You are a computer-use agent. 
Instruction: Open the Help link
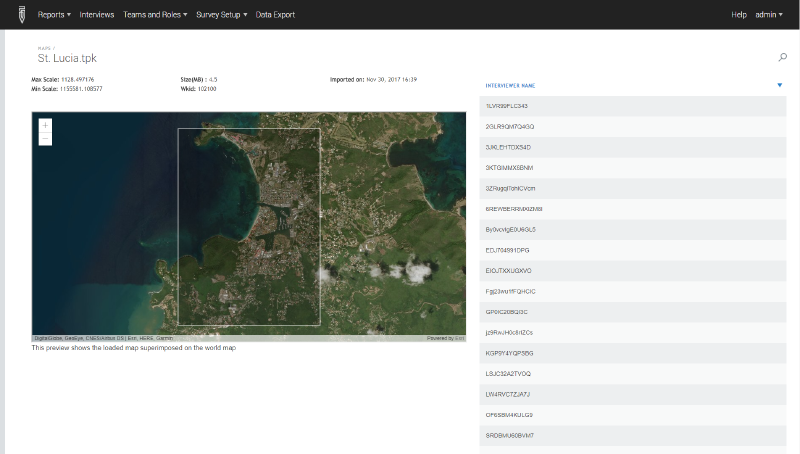coord(739,15)
